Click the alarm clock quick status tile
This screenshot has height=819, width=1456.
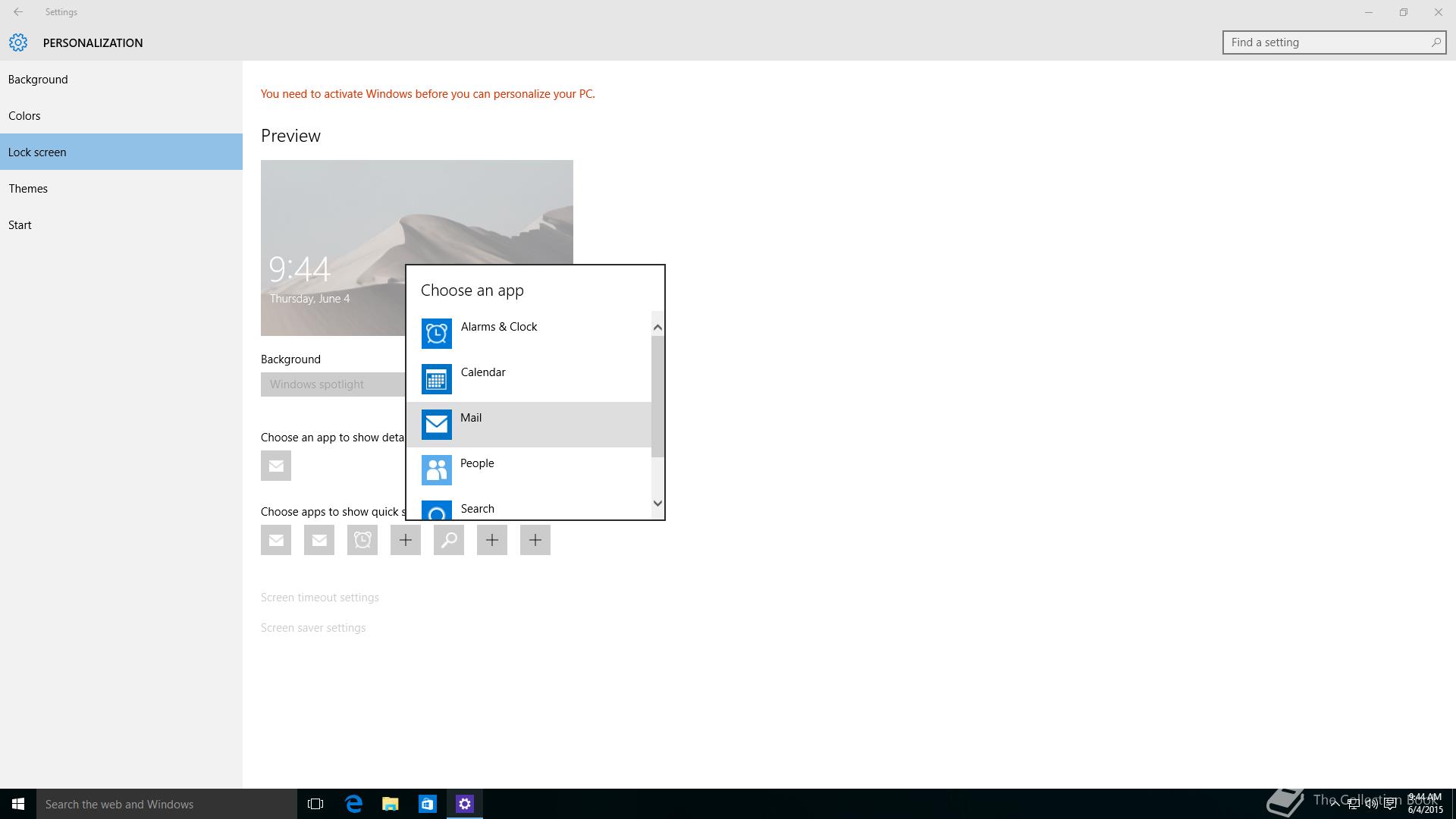click(x=362, y=540)
